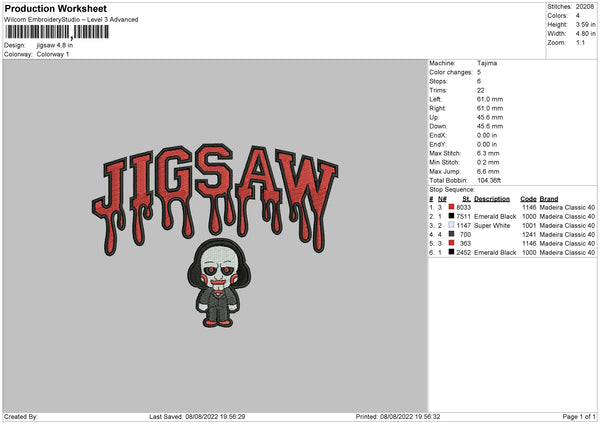The height and width of the screenshot is (424, 600).
Task: Click stitch count 8033 in row 1
Action: point(463,207)
